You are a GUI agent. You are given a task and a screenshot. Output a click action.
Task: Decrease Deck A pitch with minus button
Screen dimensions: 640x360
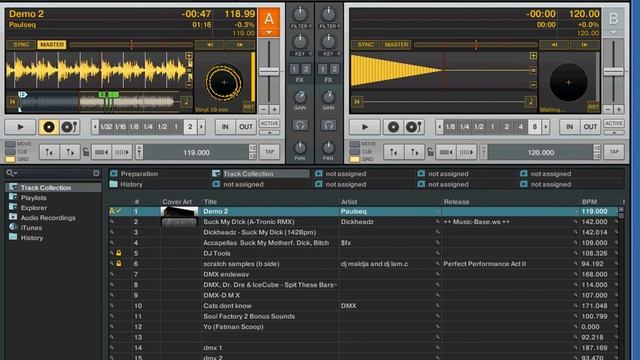pos(264,109)
